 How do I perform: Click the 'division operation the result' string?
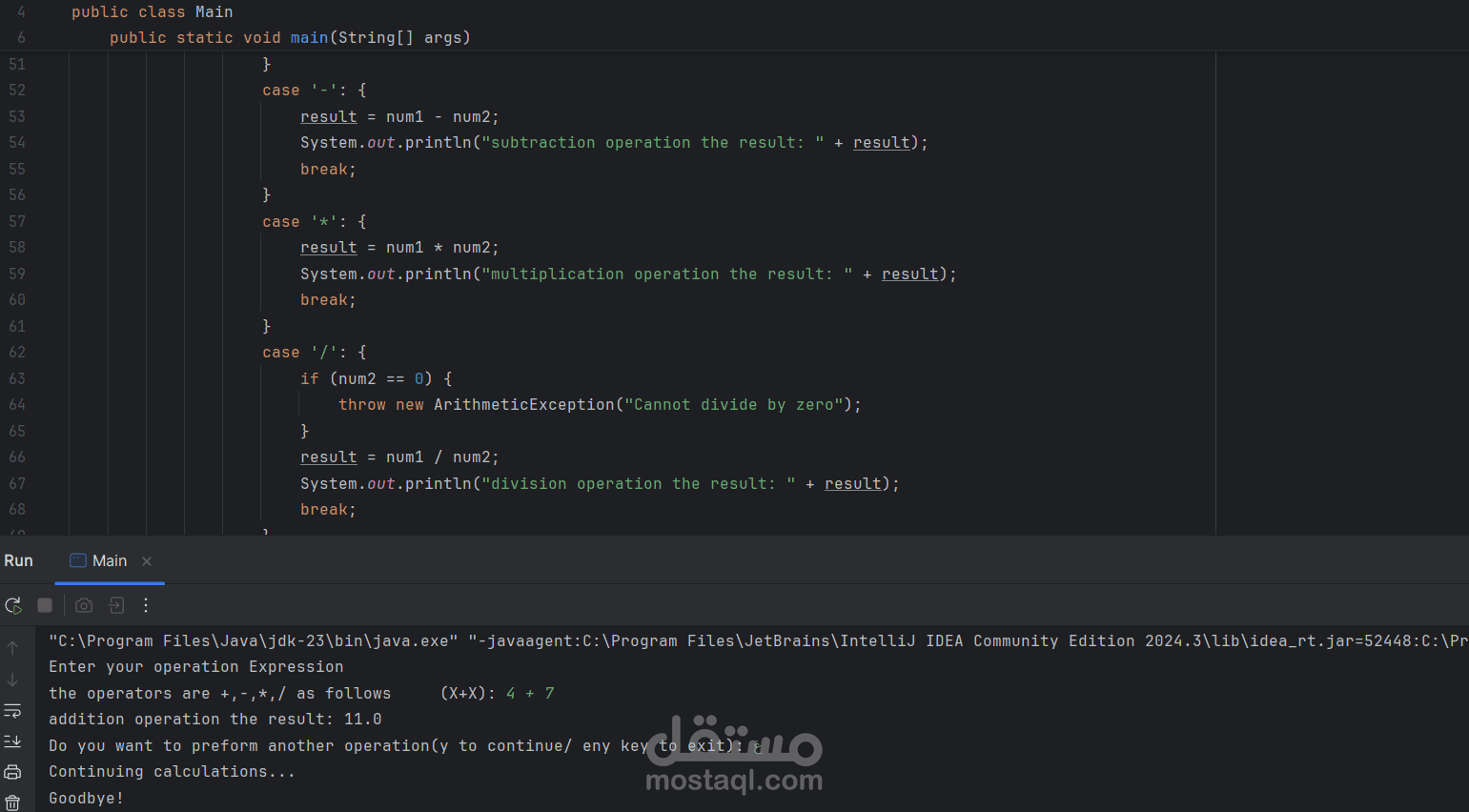639,484
